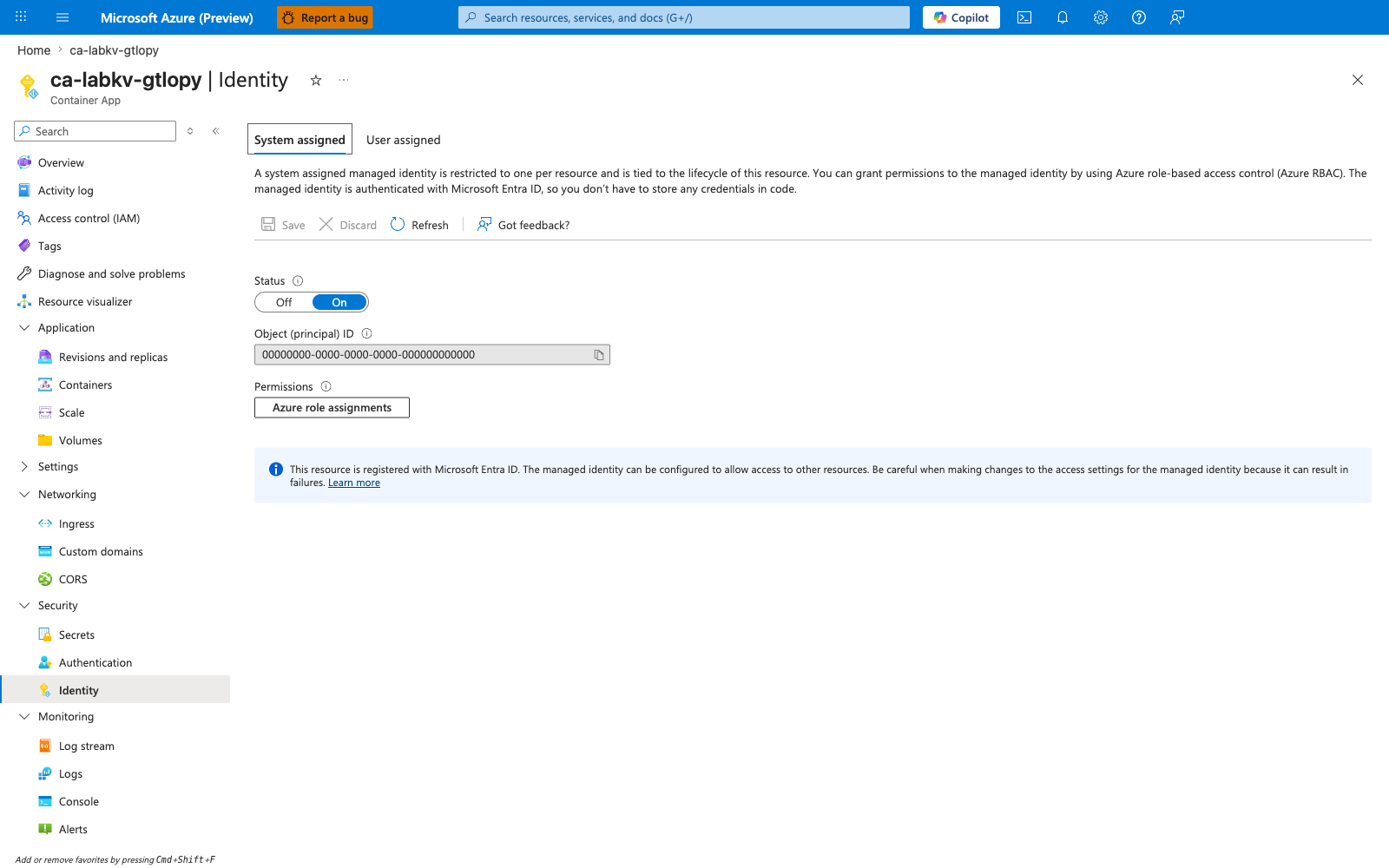1389x868 pixels.
Task: Select the On status option
Action: [x=339, y=302]
